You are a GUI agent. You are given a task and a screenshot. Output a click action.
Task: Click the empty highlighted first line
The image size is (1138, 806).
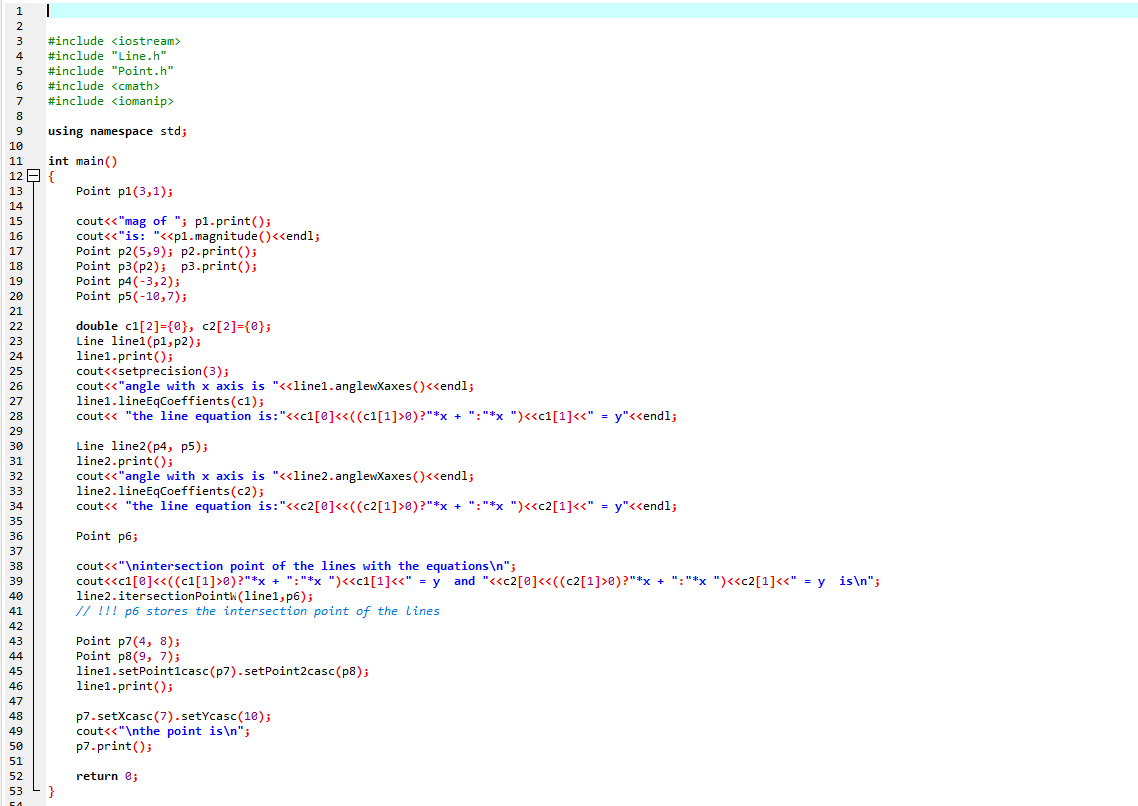(x=591, y=11)
